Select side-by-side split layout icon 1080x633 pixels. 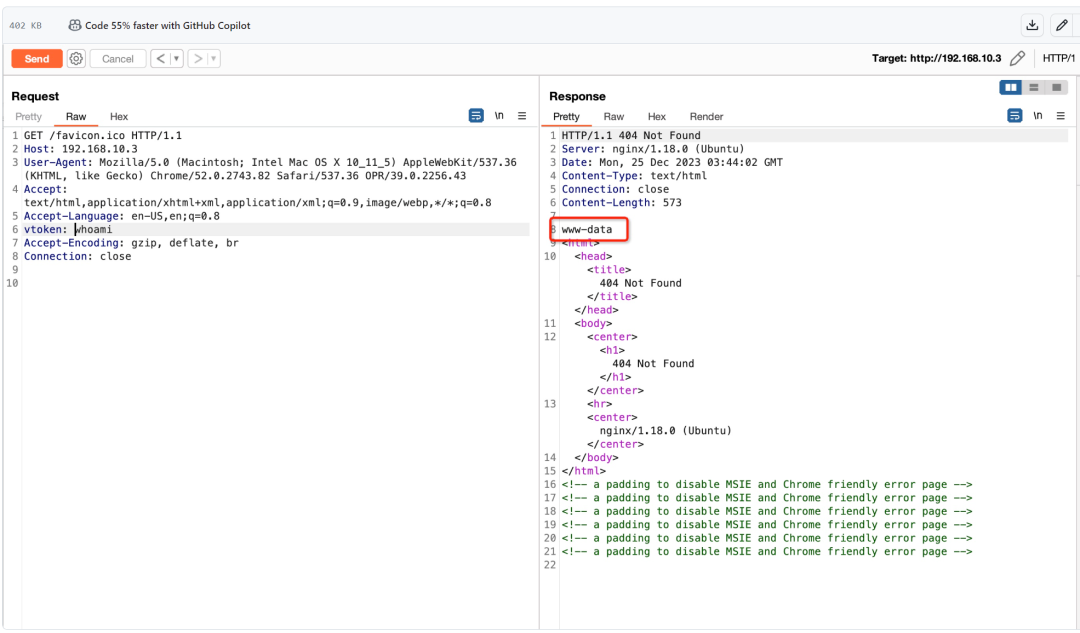[x=1010, y=87]
